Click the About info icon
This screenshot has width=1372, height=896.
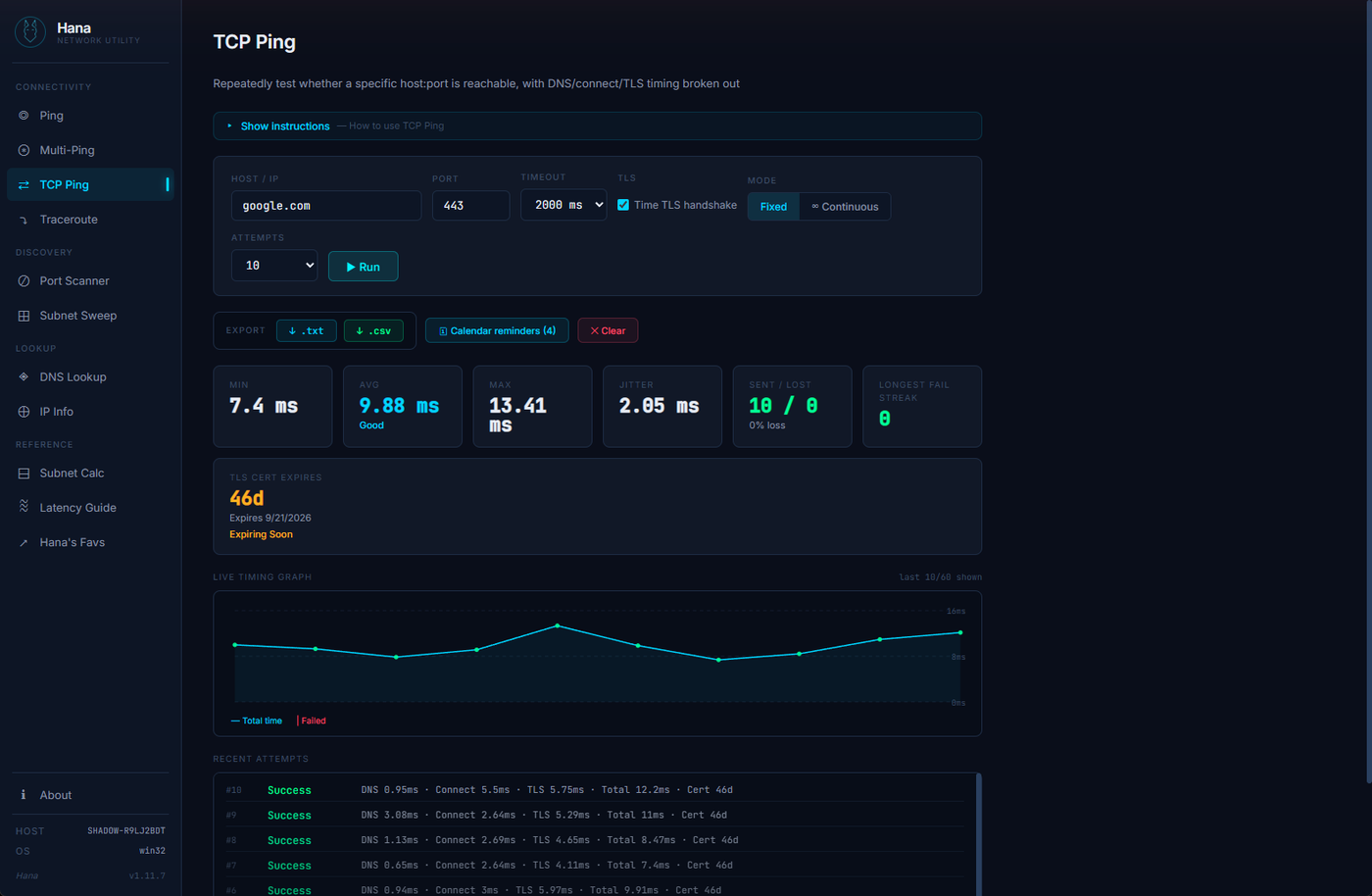click(x=24, y=795)
